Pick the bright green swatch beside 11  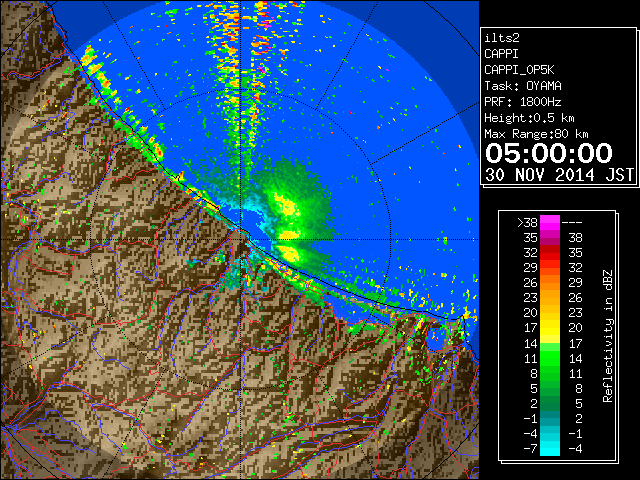550,358
